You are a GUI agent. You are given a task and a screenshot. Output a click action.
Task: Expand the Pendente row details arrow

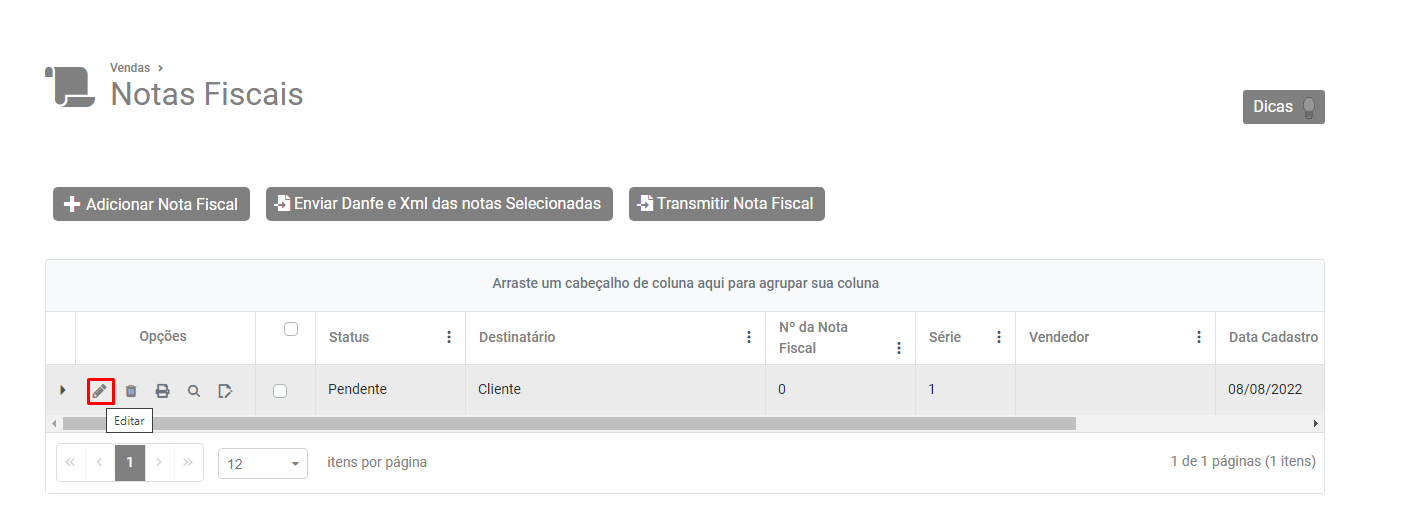[x=62, y=390]
